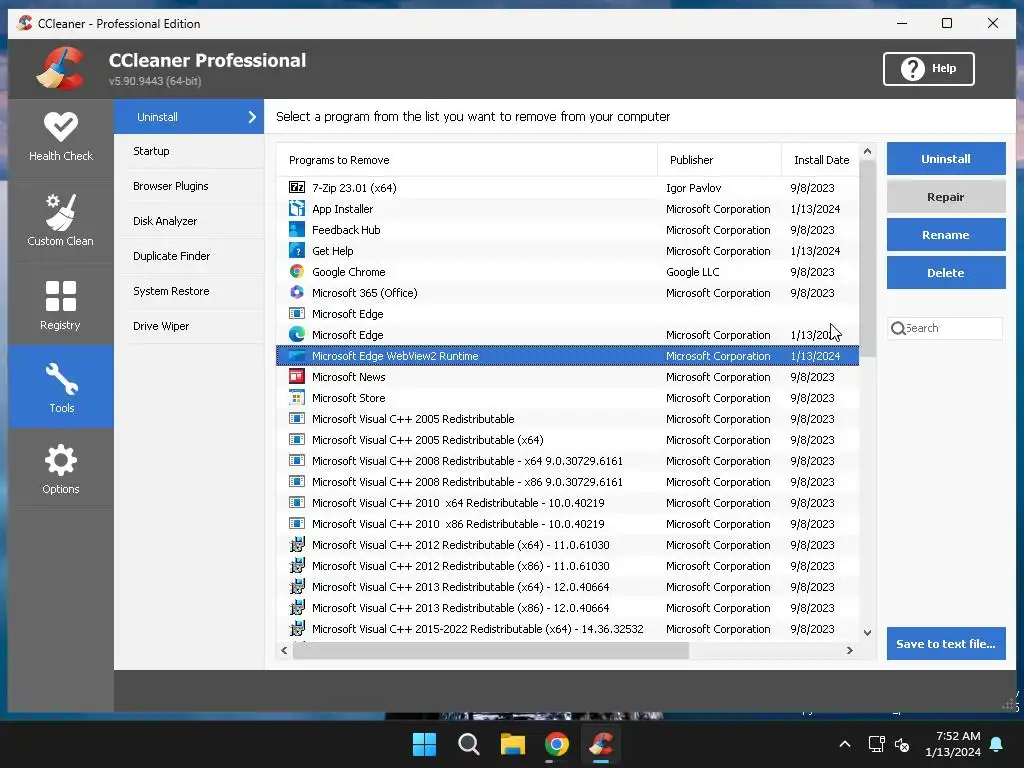The image size is (1024, 768).
Task: Click the Microsoft Edge browser logo icon
Action: point(296,334)
